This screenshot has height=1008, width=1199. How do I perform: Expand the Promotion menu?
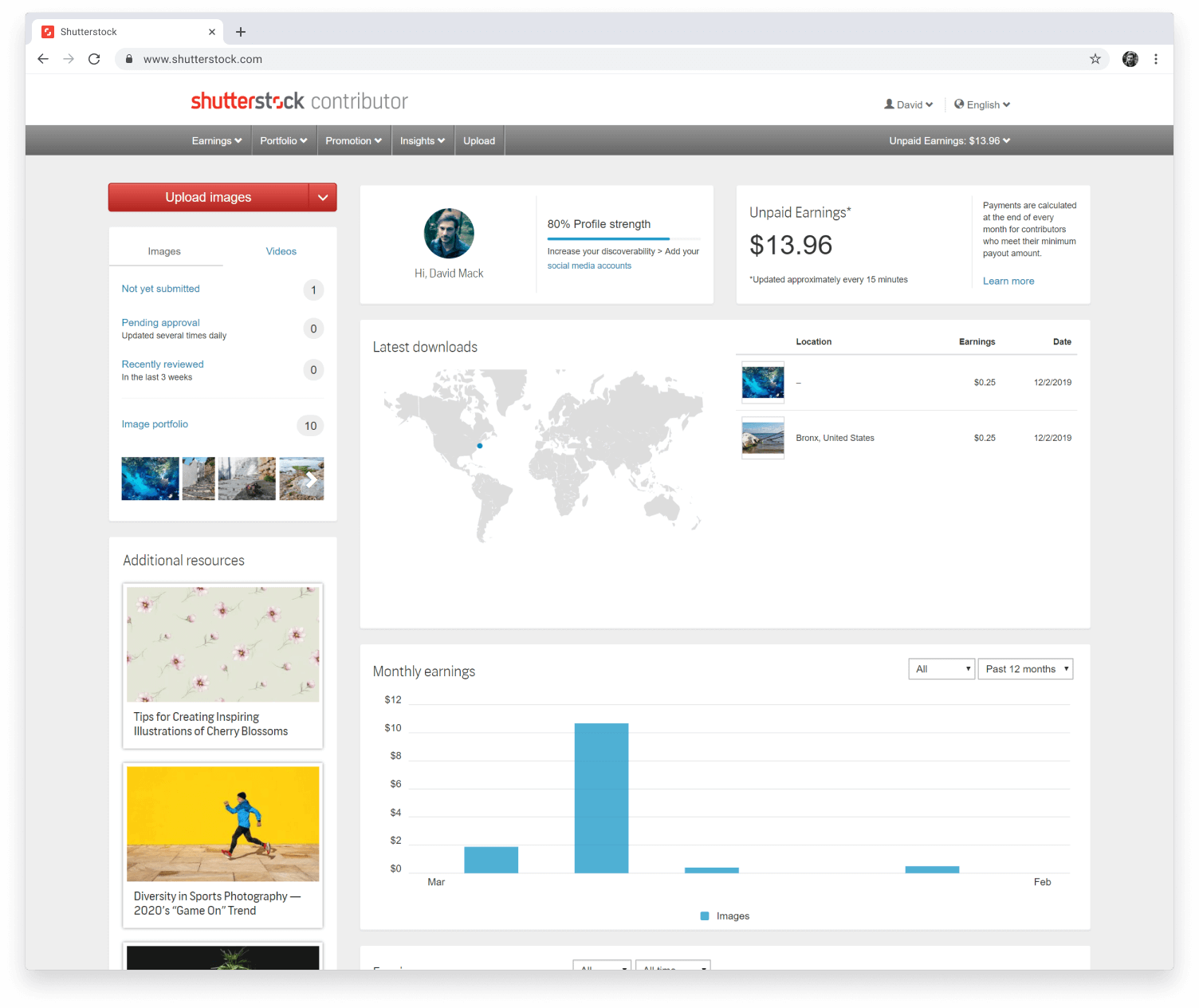354,140
